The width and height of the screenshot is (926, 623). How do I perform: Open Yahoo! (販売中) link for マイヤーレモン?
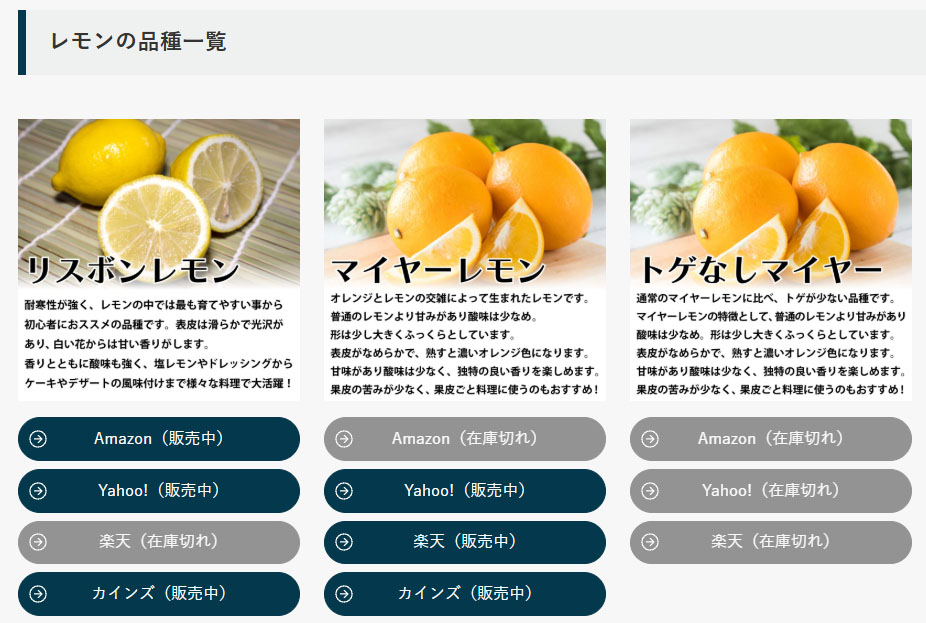[465, 491]
